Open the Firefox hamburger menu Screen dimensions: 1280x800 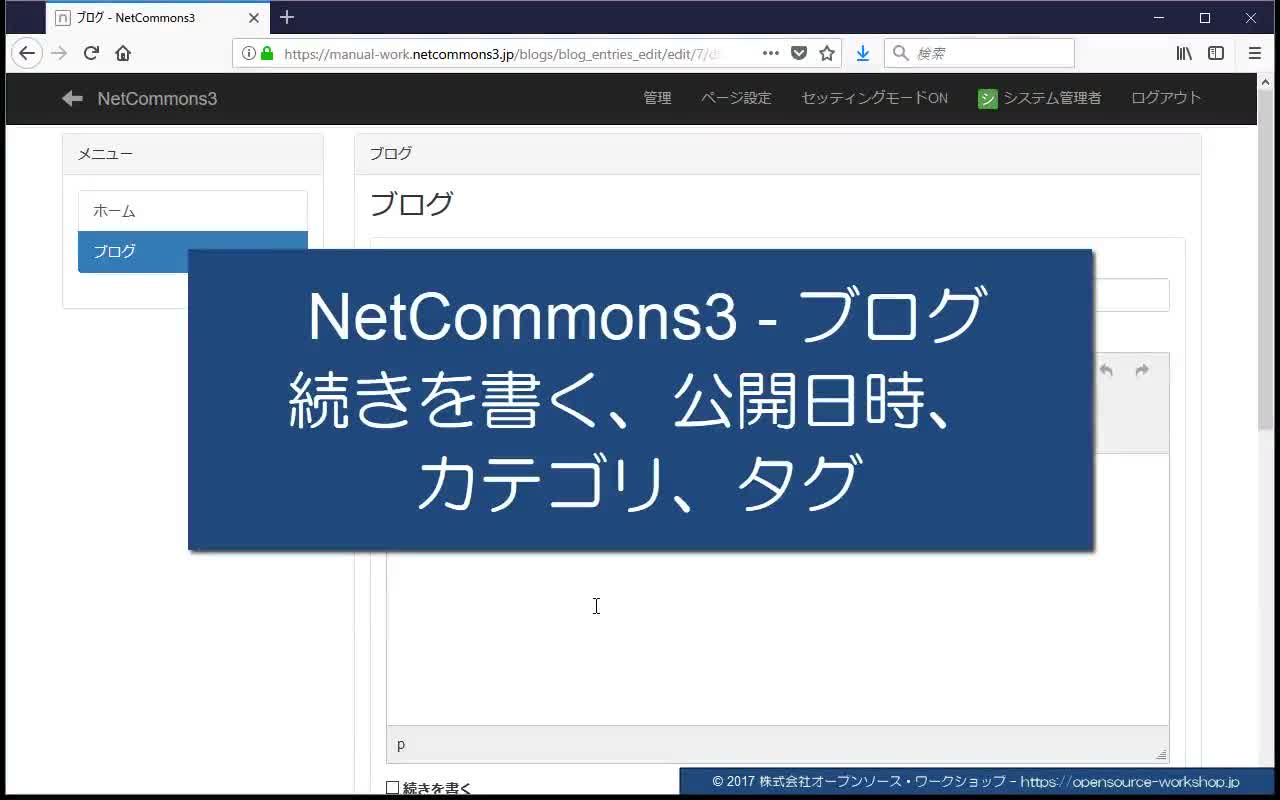coord(1255,53)
